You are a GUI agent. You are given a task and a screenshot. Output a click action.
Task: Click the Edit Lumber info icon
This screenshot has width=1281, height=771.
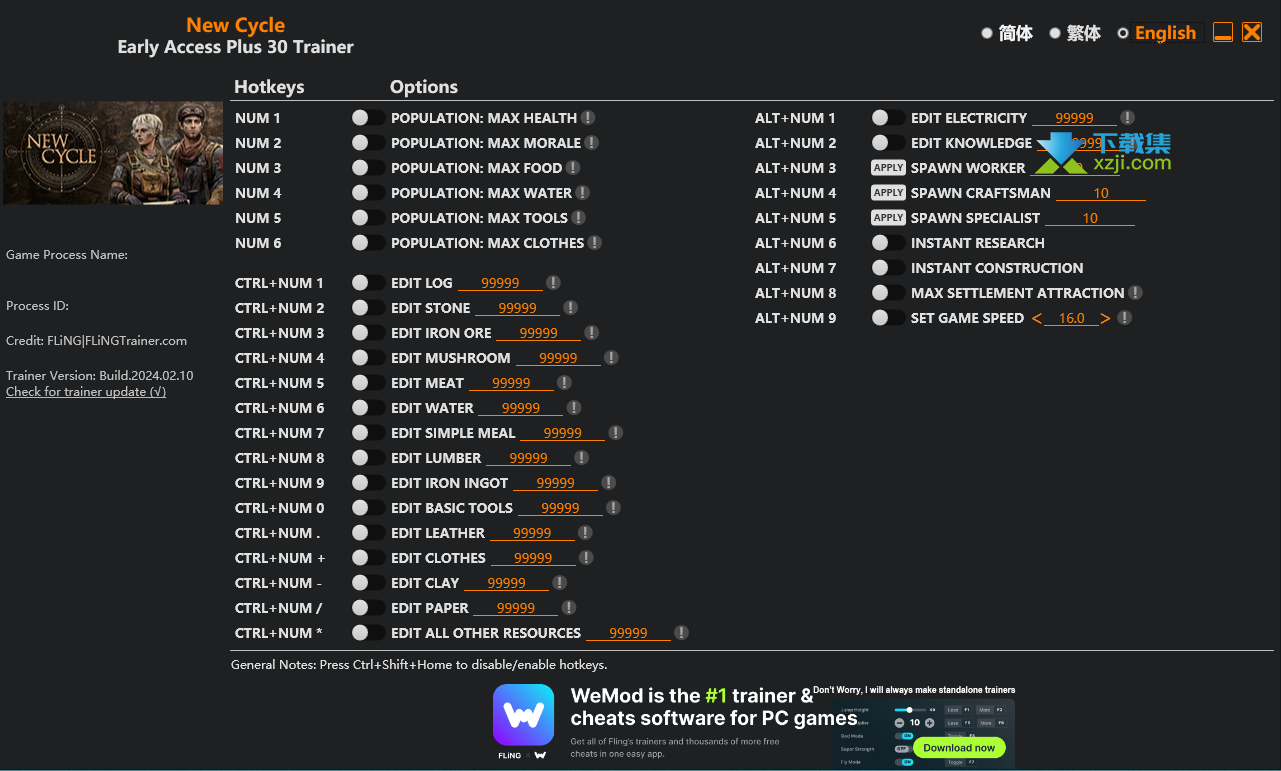coord(581,458)
